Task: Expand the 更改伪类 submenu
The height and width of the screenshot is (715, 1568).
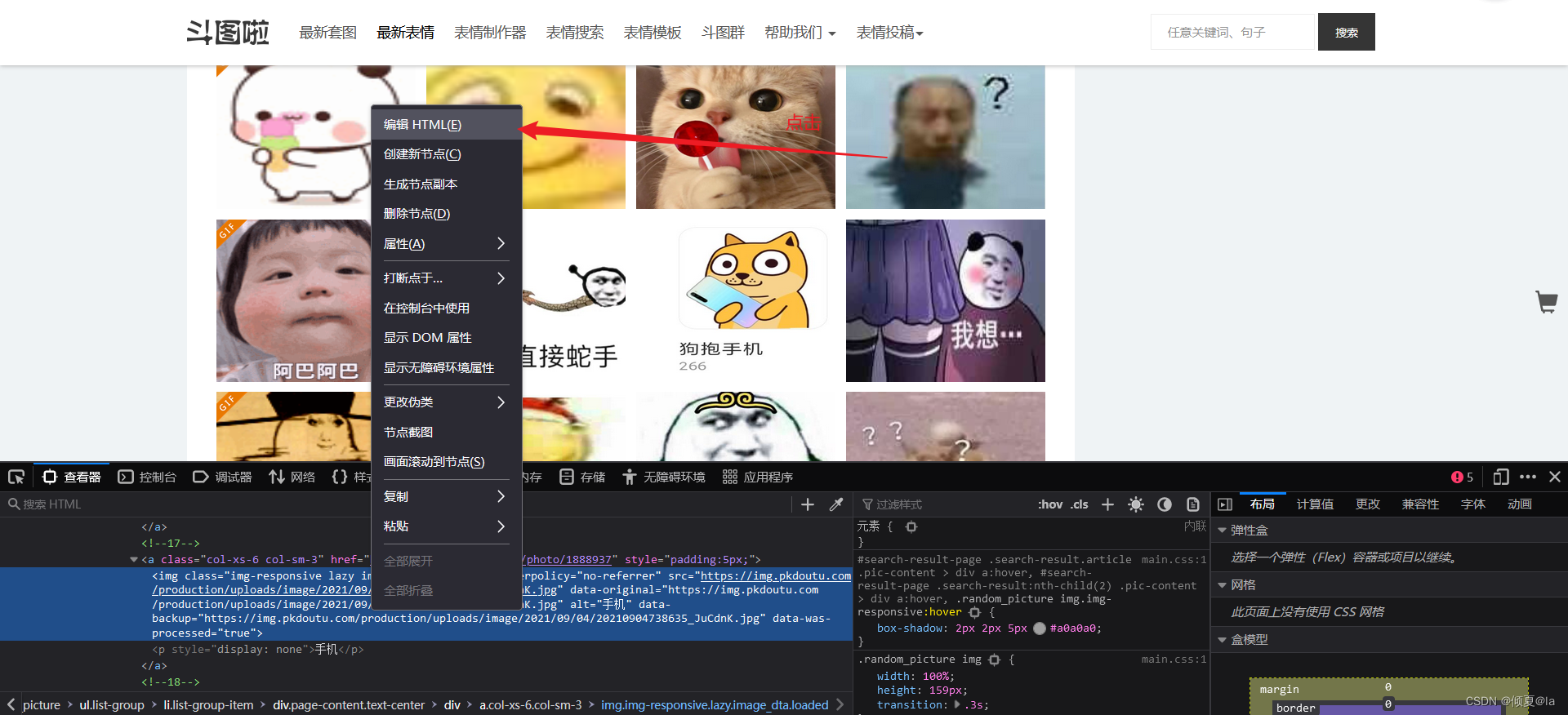Action: 447,402
